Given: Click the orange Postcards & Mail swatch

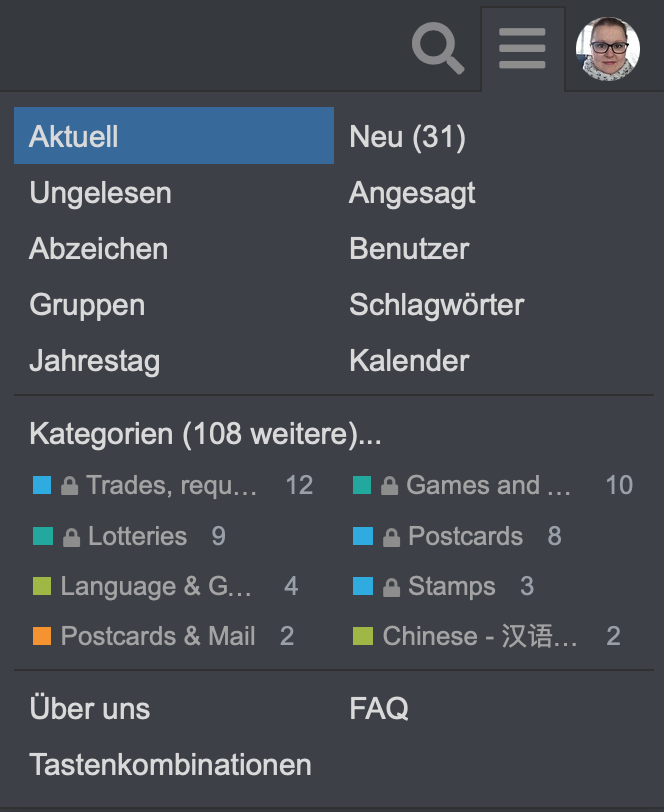Looking at the screenshot, I should click(42, 636).
